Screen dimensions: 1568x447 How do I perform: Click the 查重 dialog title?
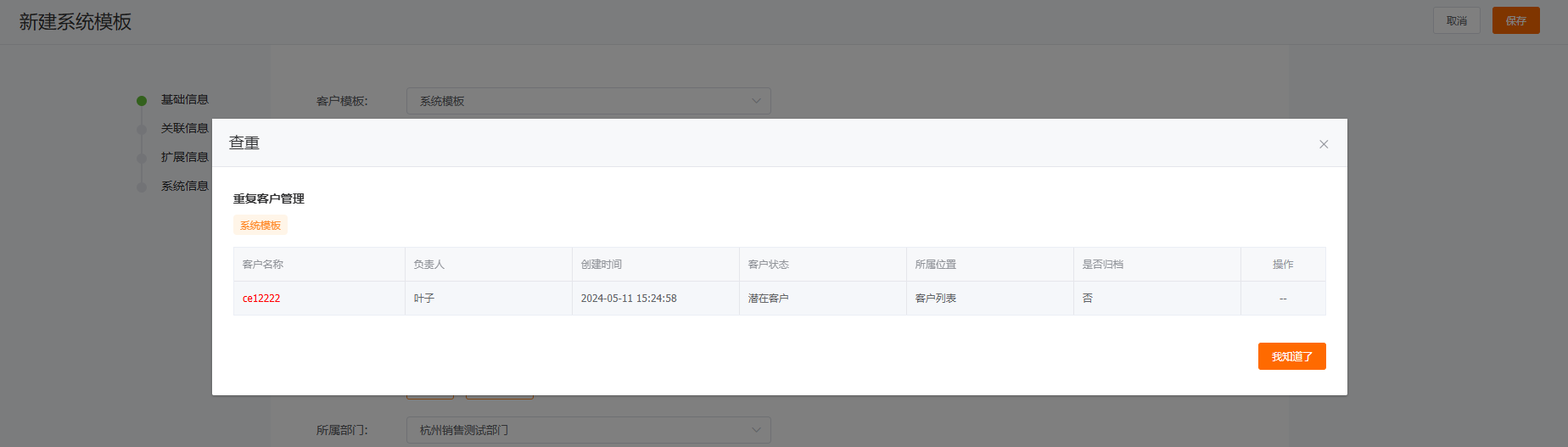point(244,143)
